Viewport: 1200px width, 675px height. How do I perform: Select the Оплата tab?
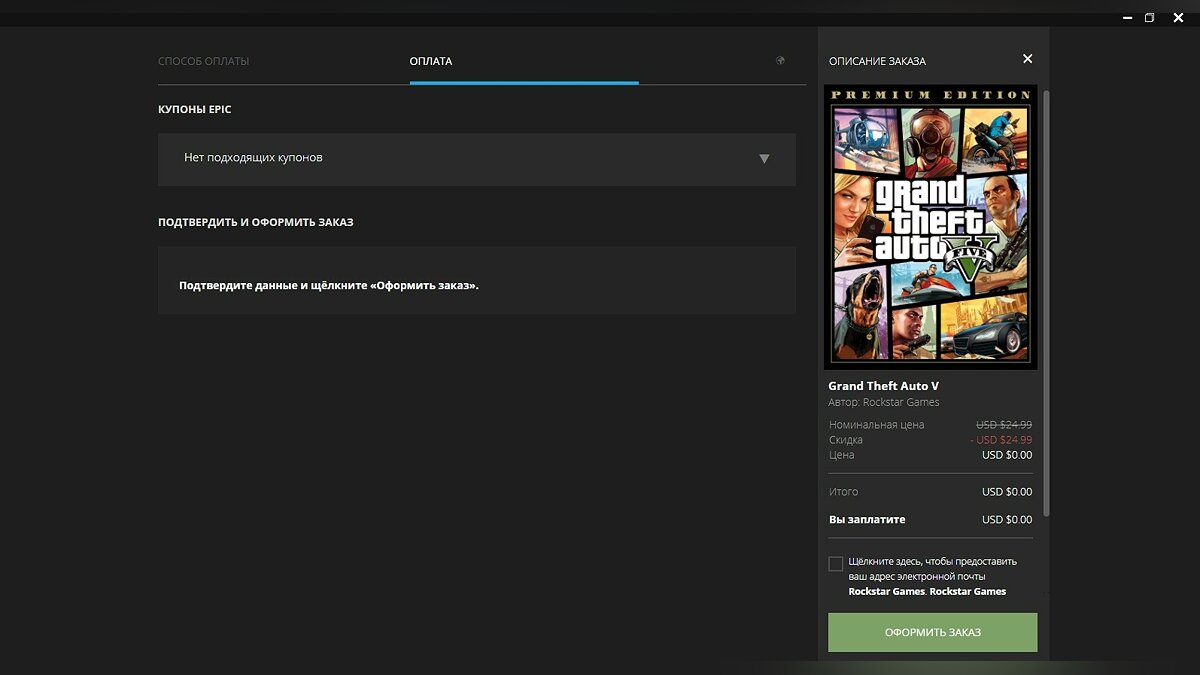tap(431, 61)
